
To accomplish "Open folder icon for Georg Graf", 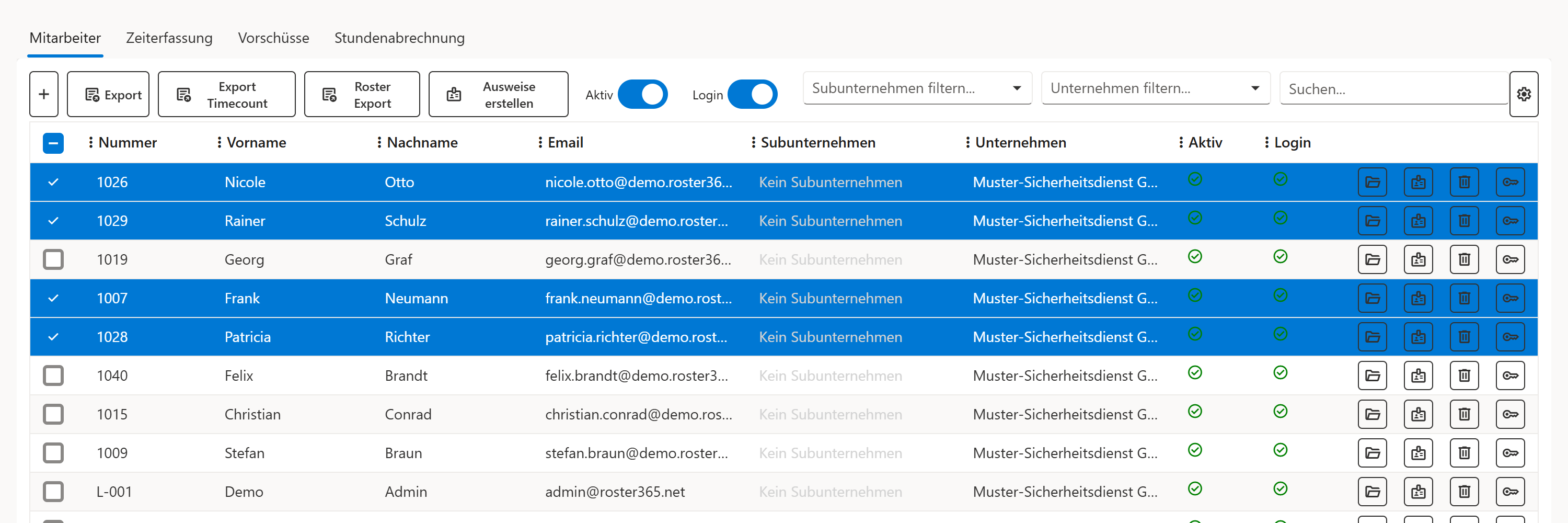I will (1372, 259).
